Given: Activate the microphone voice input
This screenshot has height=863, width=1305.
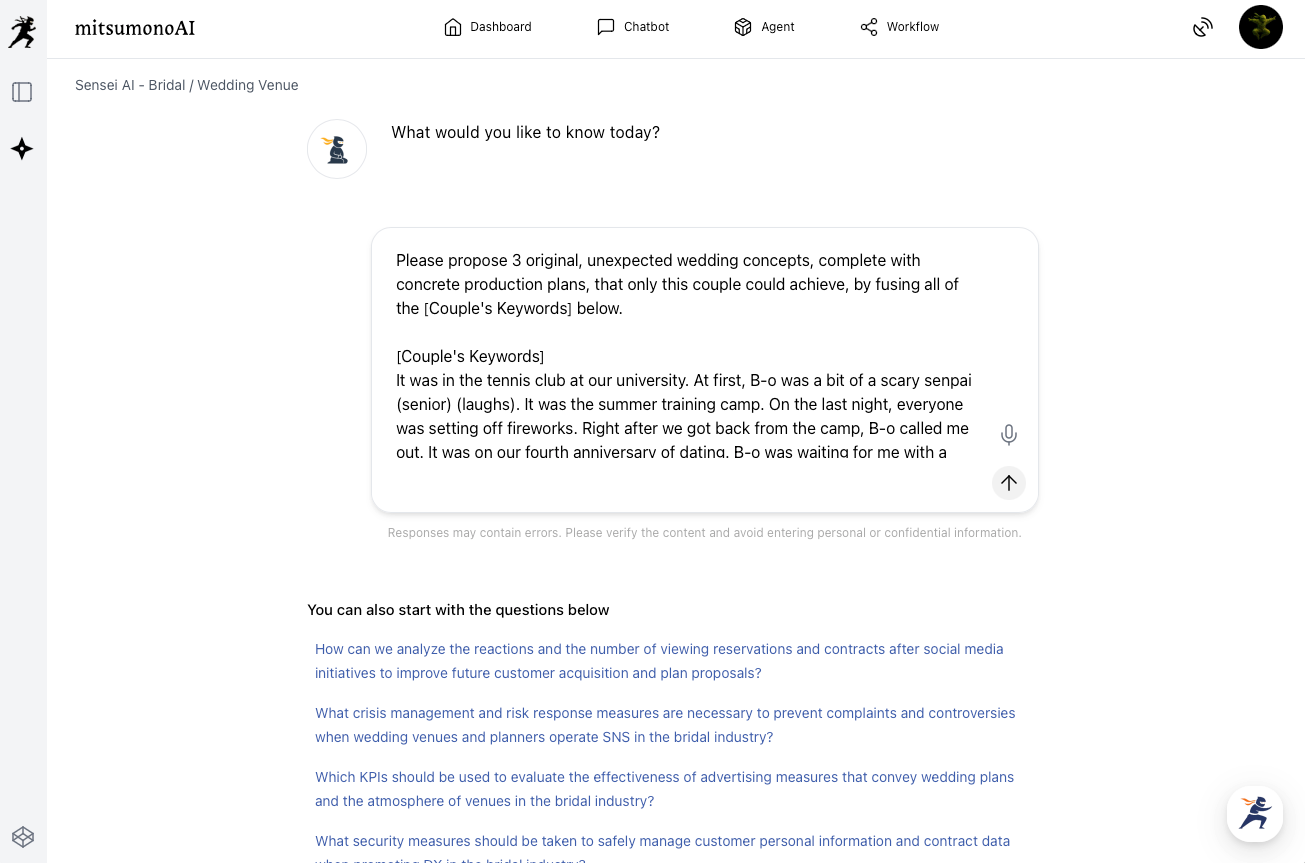Looking at the screenshot, I should coord(1009,435).
